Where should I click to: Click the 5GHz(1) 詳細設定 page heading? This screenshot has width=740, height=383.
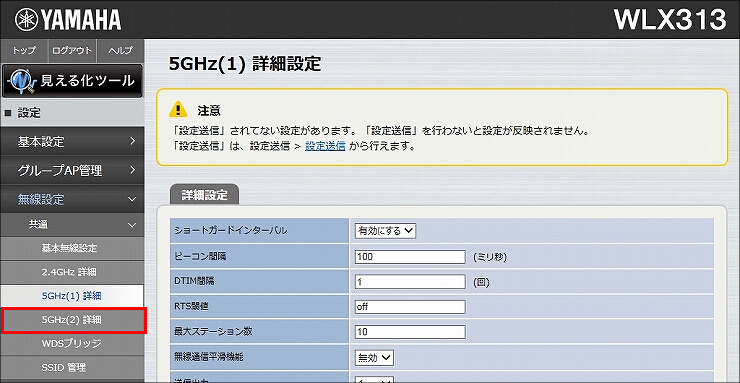click(245, 64)
